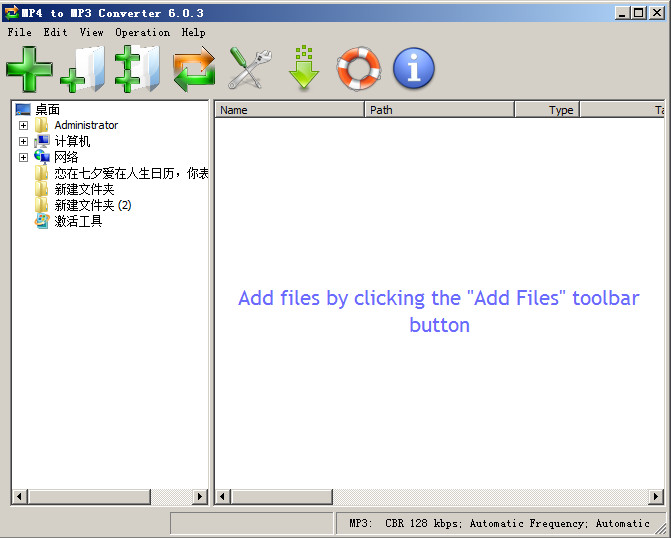Image resolution: width=671 pixels, height=538 pixels.
Task: Click the 计算机 computer icon
Action: click(42, 141)
